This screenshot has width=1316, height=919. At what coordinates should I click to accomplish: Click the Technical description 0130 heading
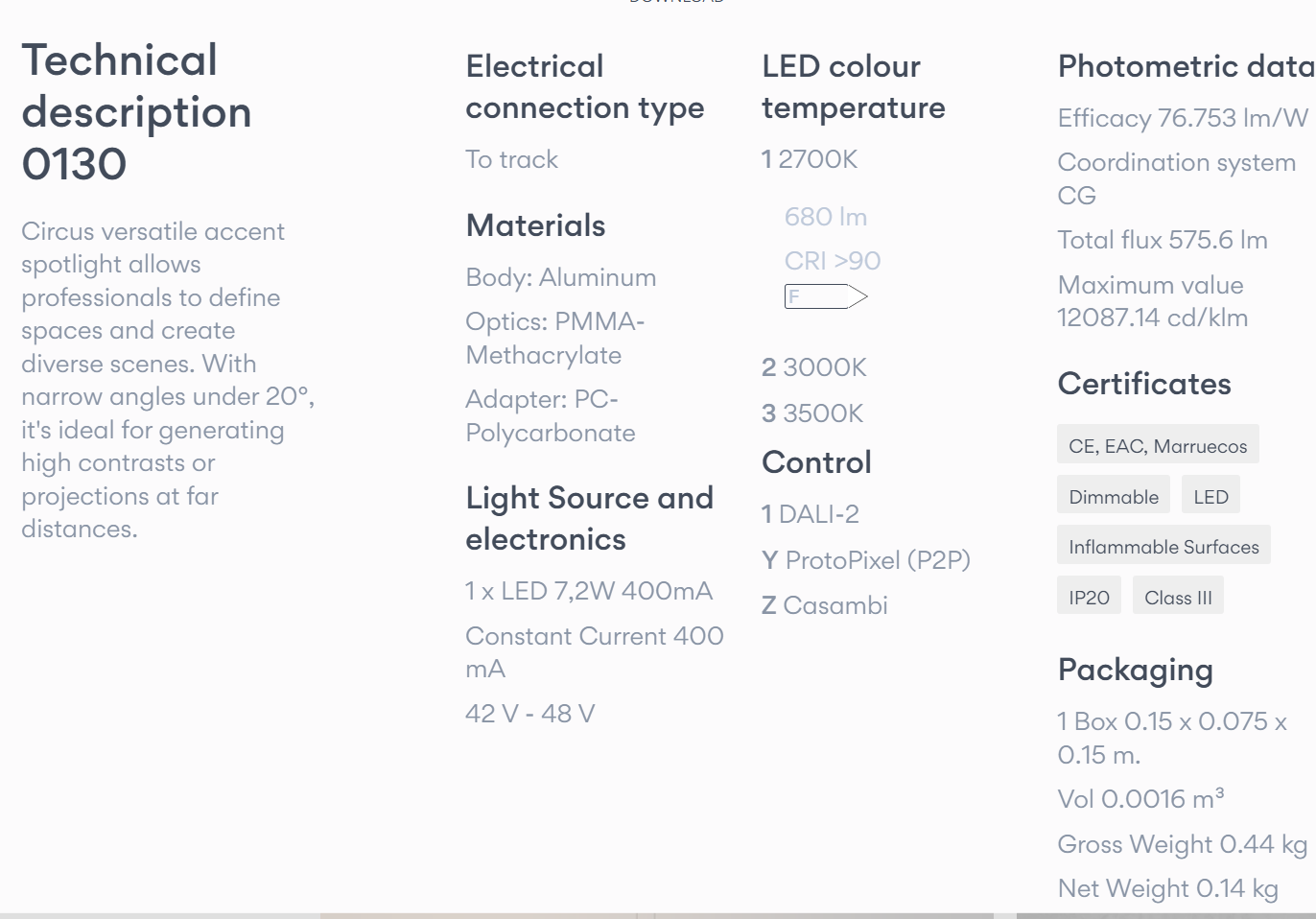[136, 112]
